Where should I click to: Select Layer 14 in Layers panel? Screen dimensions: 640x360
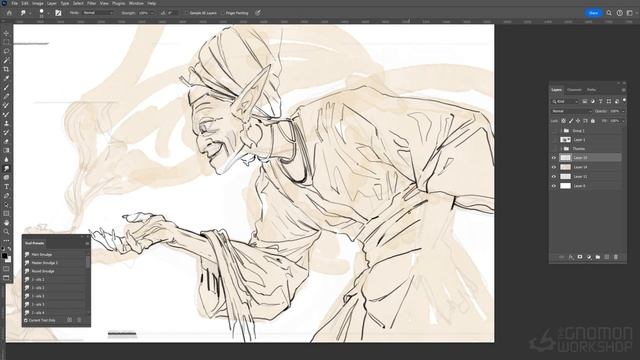click(591, 167)
